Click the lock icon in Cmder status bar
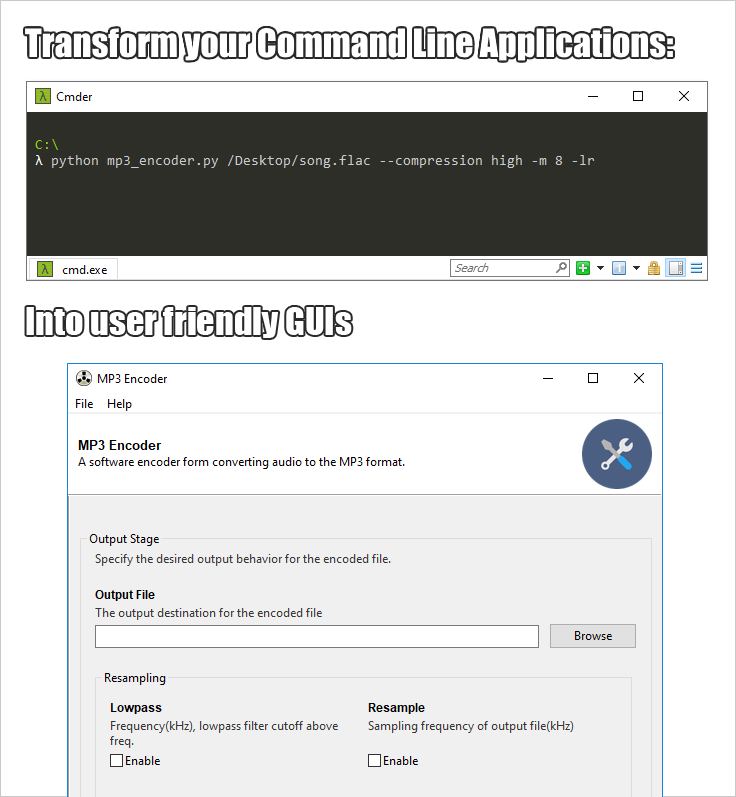Screen dimensions: 736x797 (x=654, y=268)
